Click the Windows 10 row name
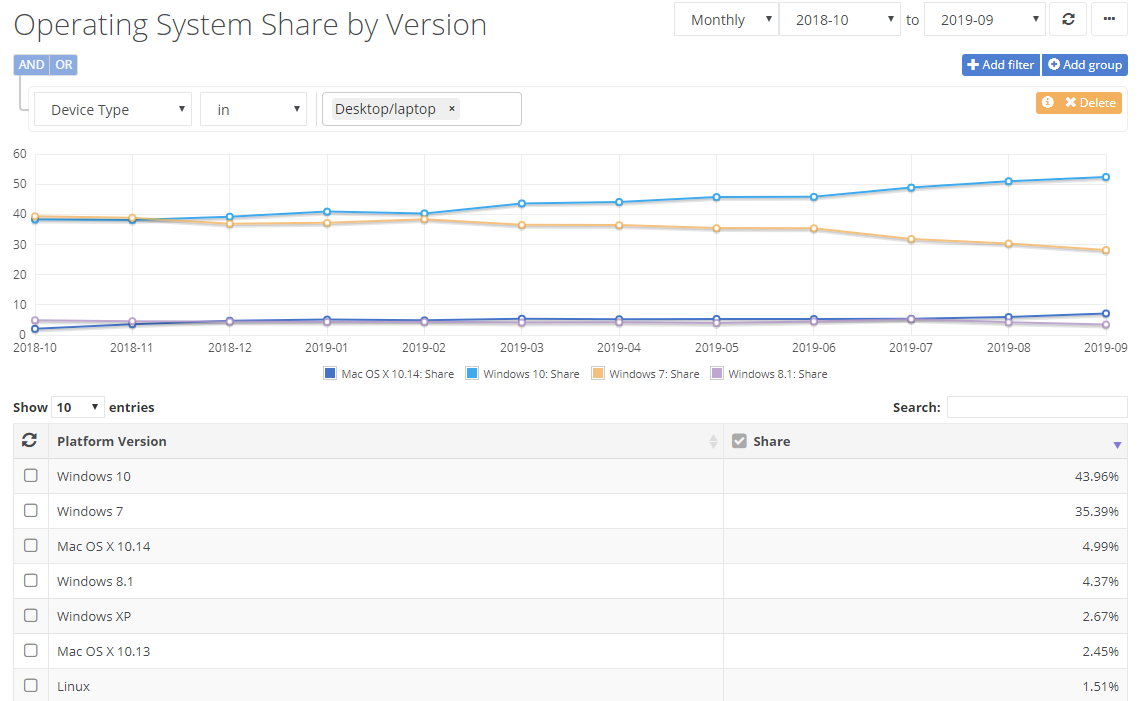Screen dimensions: 1140x701 click(94, 476)
